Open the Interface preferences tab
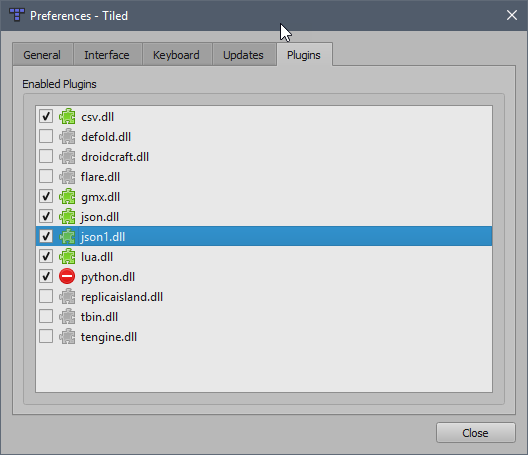Viewport: 528px width, 455px height. click(107, 55)
